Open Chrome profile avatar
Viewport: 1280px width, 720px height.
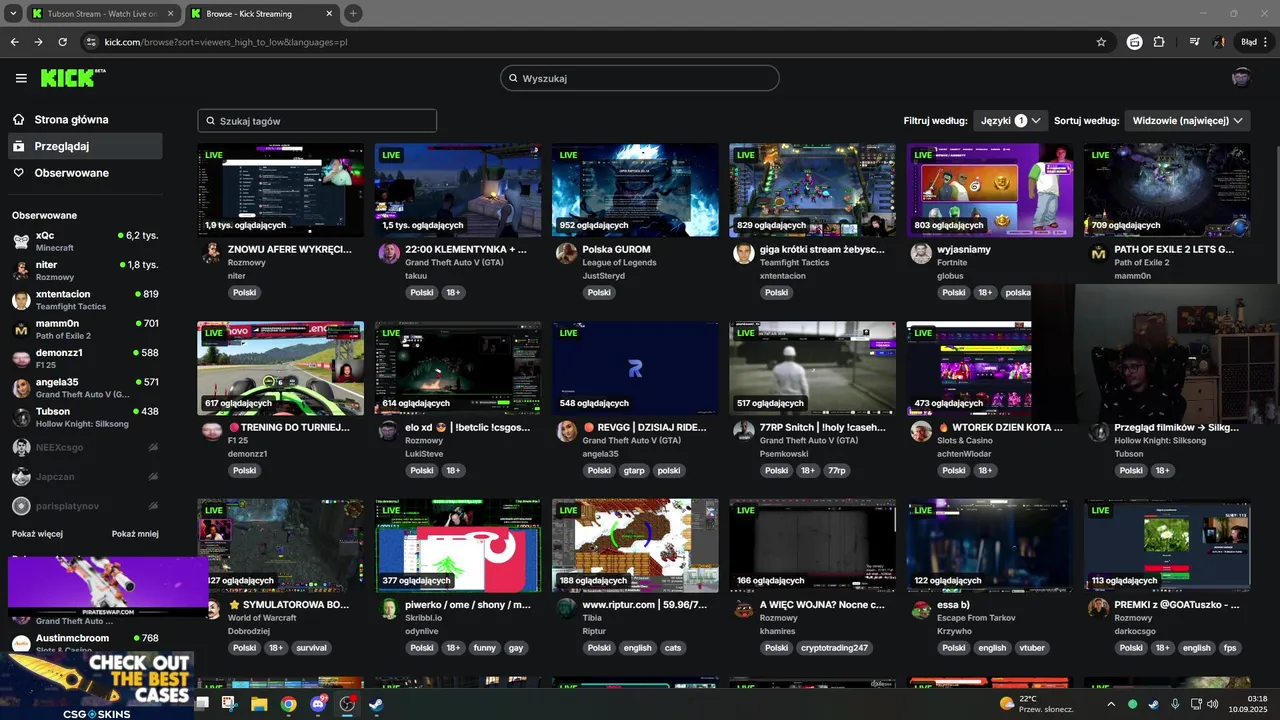(1219, 42)
